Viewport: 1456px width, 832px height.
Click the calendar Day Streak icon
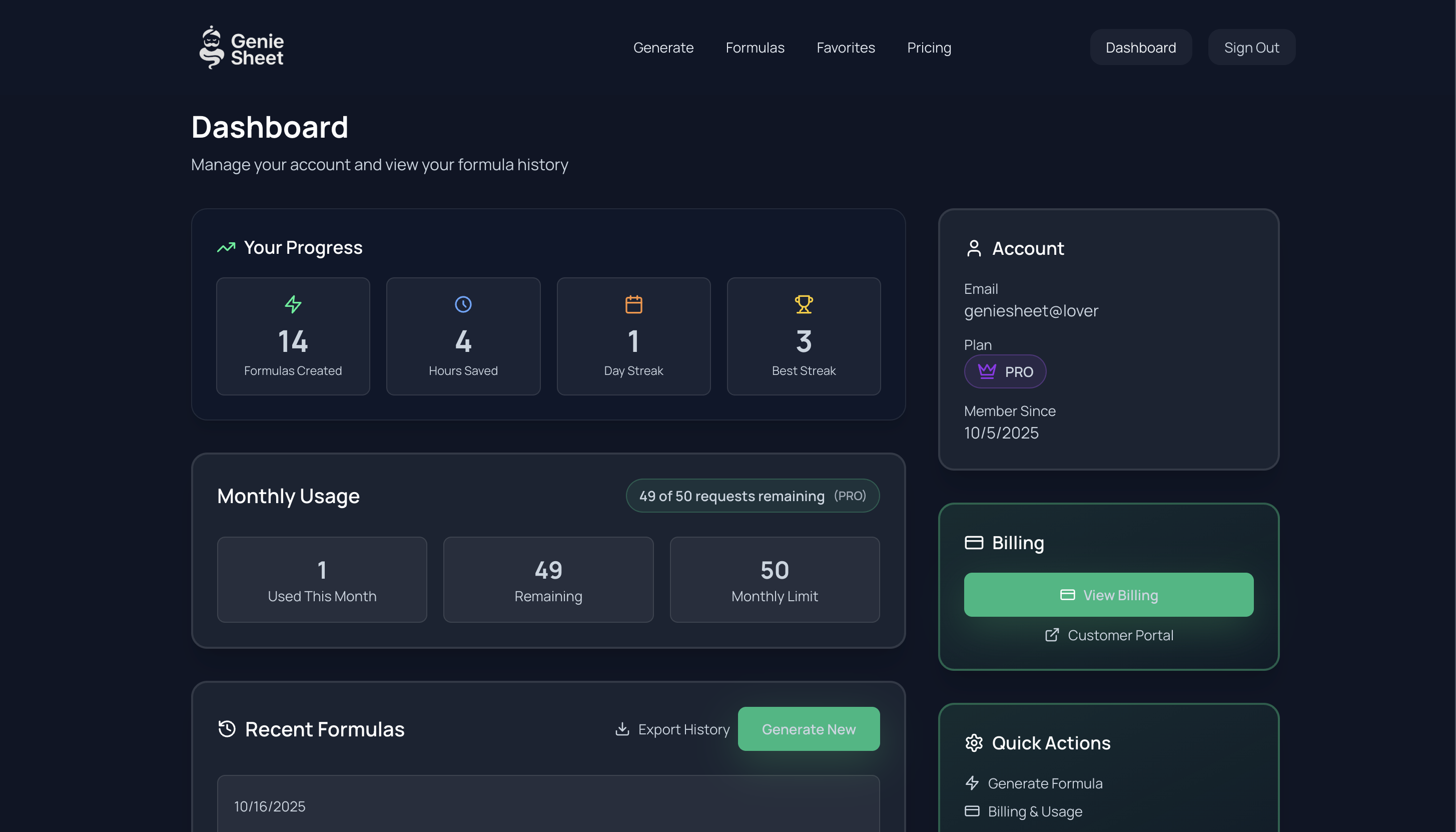[x=633, y=304]
